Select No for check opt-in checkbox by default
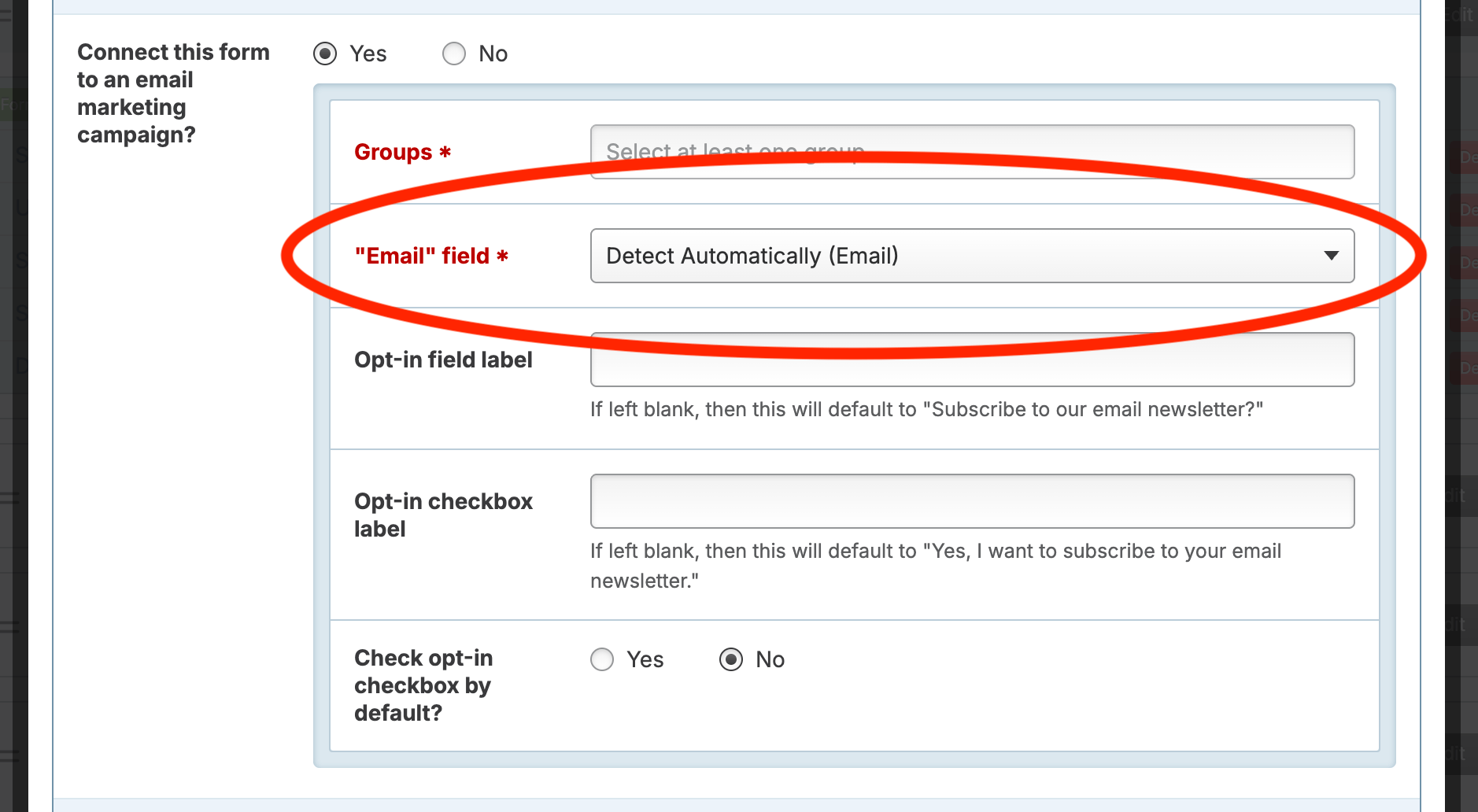 click(x=732, y=659)
